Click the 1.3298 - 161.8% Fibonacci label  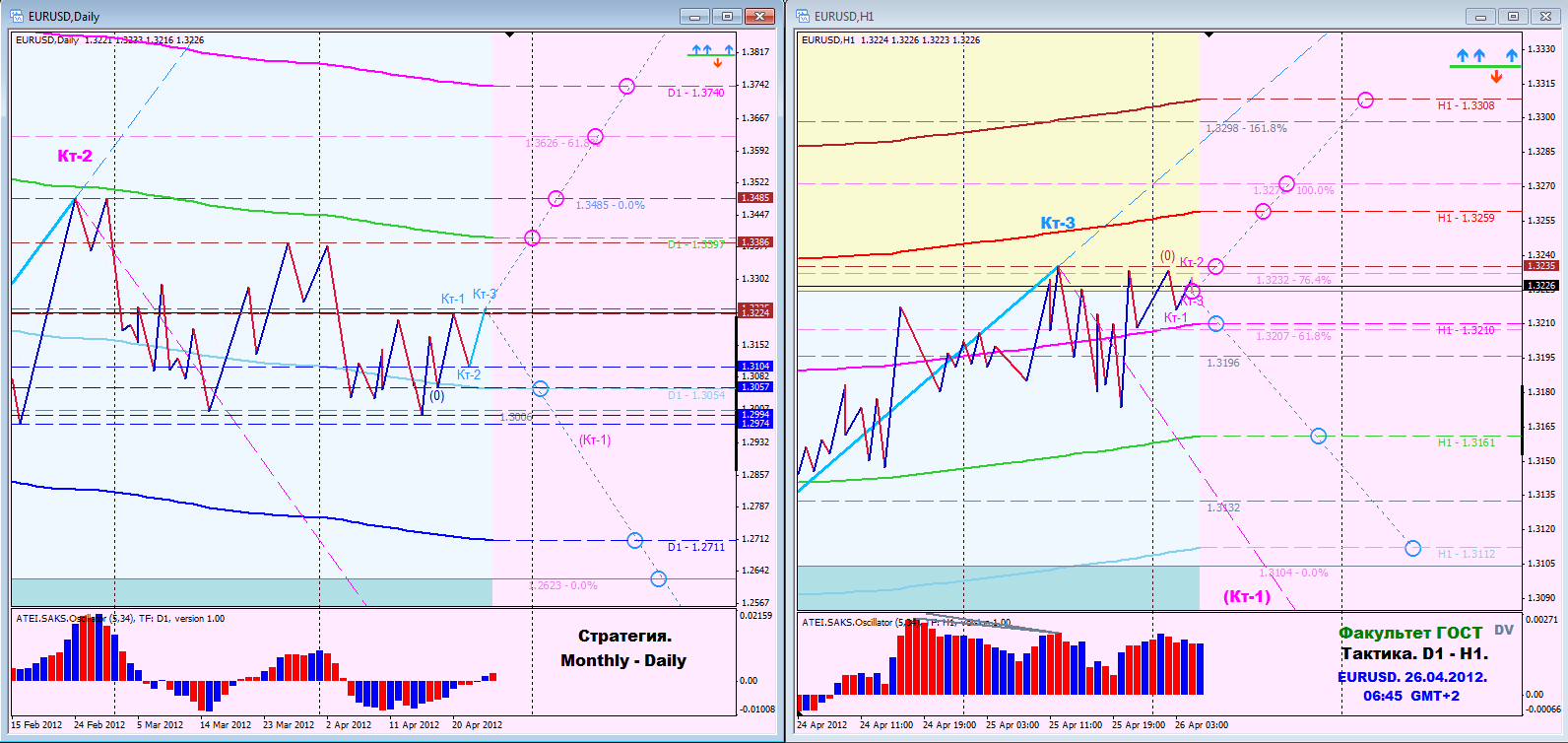1246,128
